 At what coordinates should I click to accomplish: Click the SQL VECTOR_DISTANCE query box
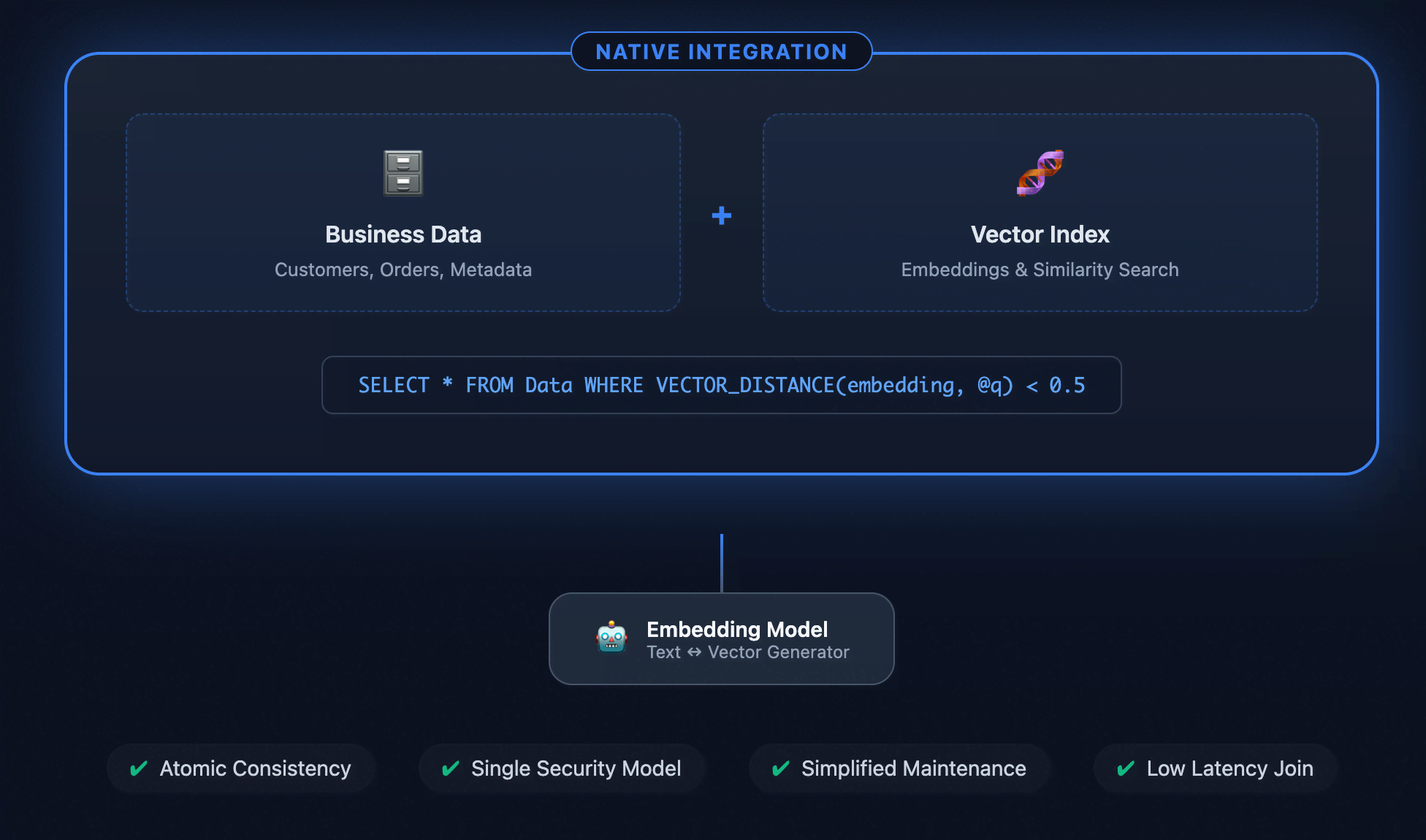tap(722, 385)
